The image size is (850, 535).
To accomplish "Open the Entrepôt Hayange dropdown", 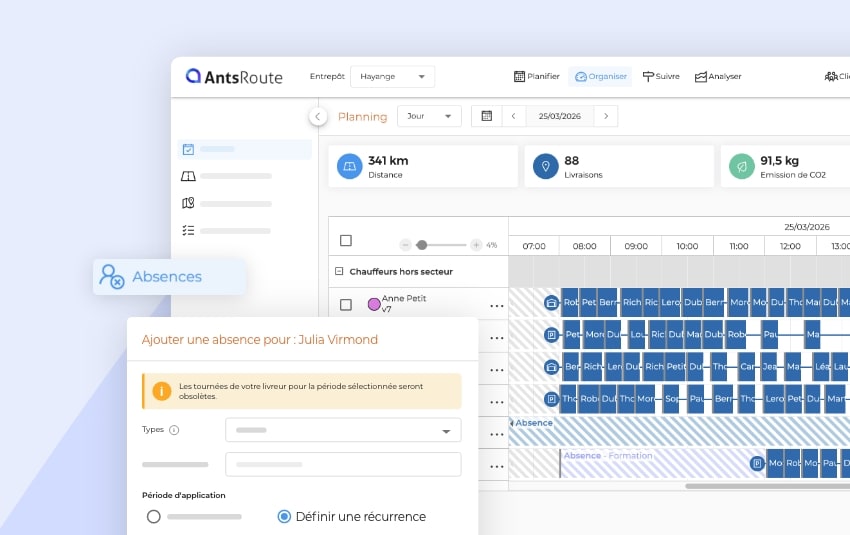I will point(394,76).
